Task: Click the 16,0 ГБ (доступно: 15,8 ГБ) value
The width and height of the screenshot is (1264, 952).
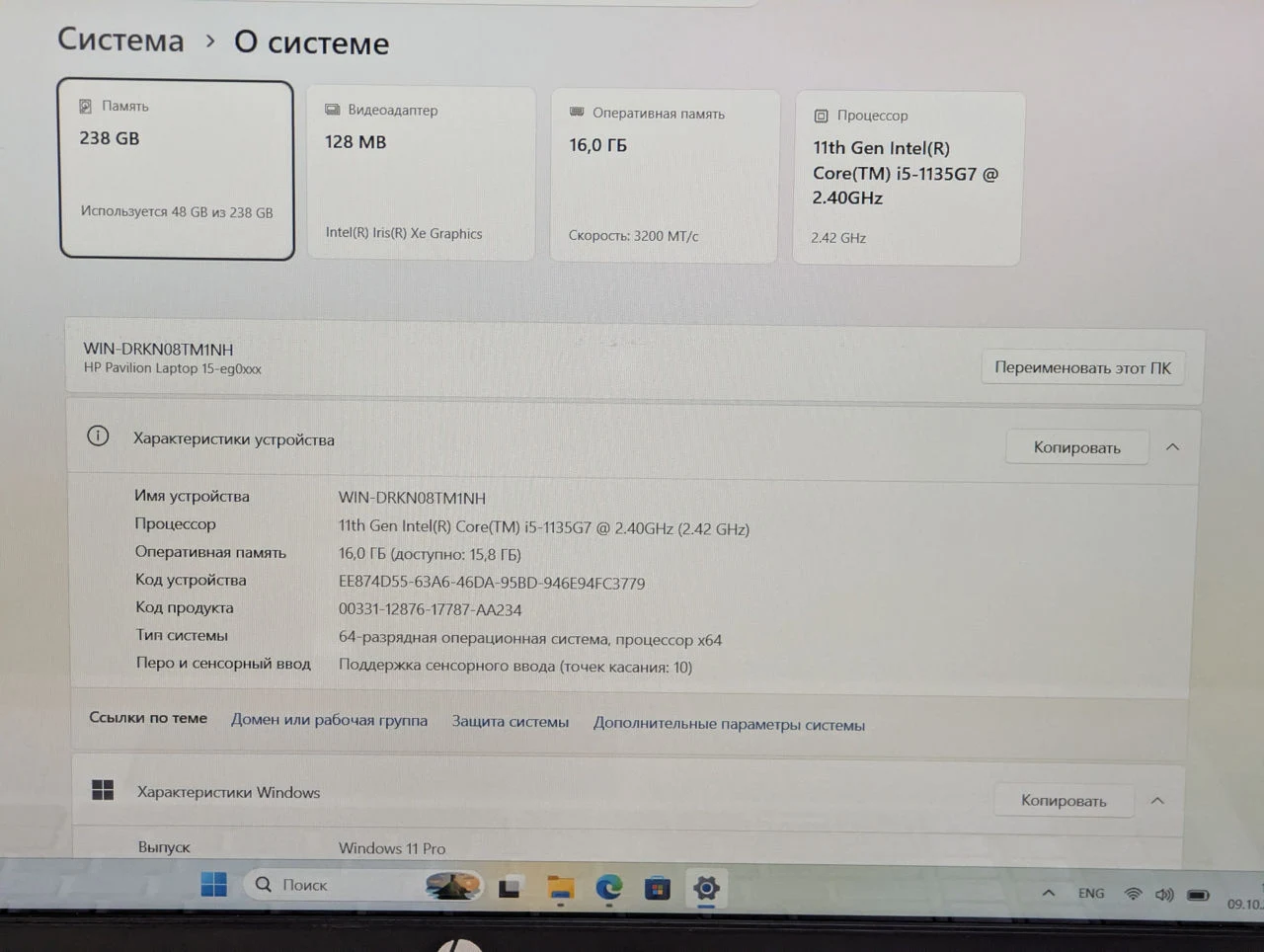Action: [430, 555]
